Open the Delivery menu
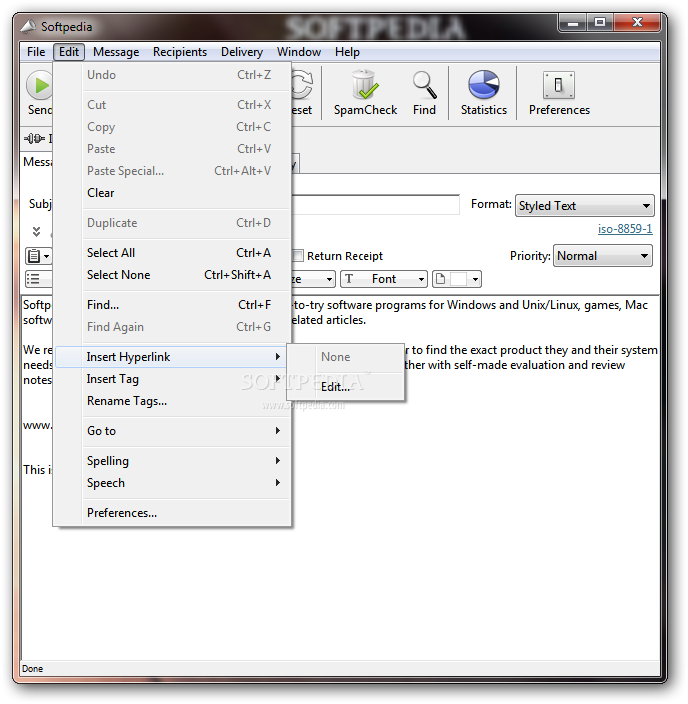This screenshot has height=704, width=688. click(242, 52)
